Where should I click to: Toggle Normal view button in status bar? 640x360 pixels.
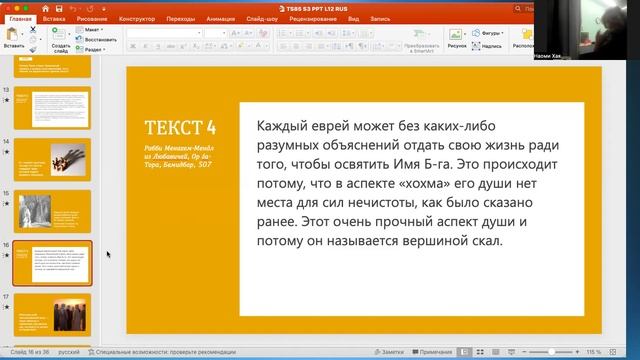(x=464, y=352)
